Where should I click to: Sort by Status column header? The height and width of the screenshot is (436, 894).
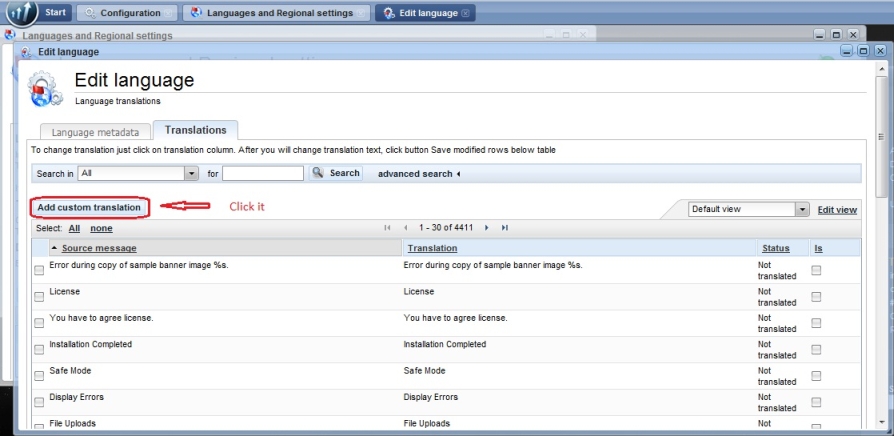776,248
